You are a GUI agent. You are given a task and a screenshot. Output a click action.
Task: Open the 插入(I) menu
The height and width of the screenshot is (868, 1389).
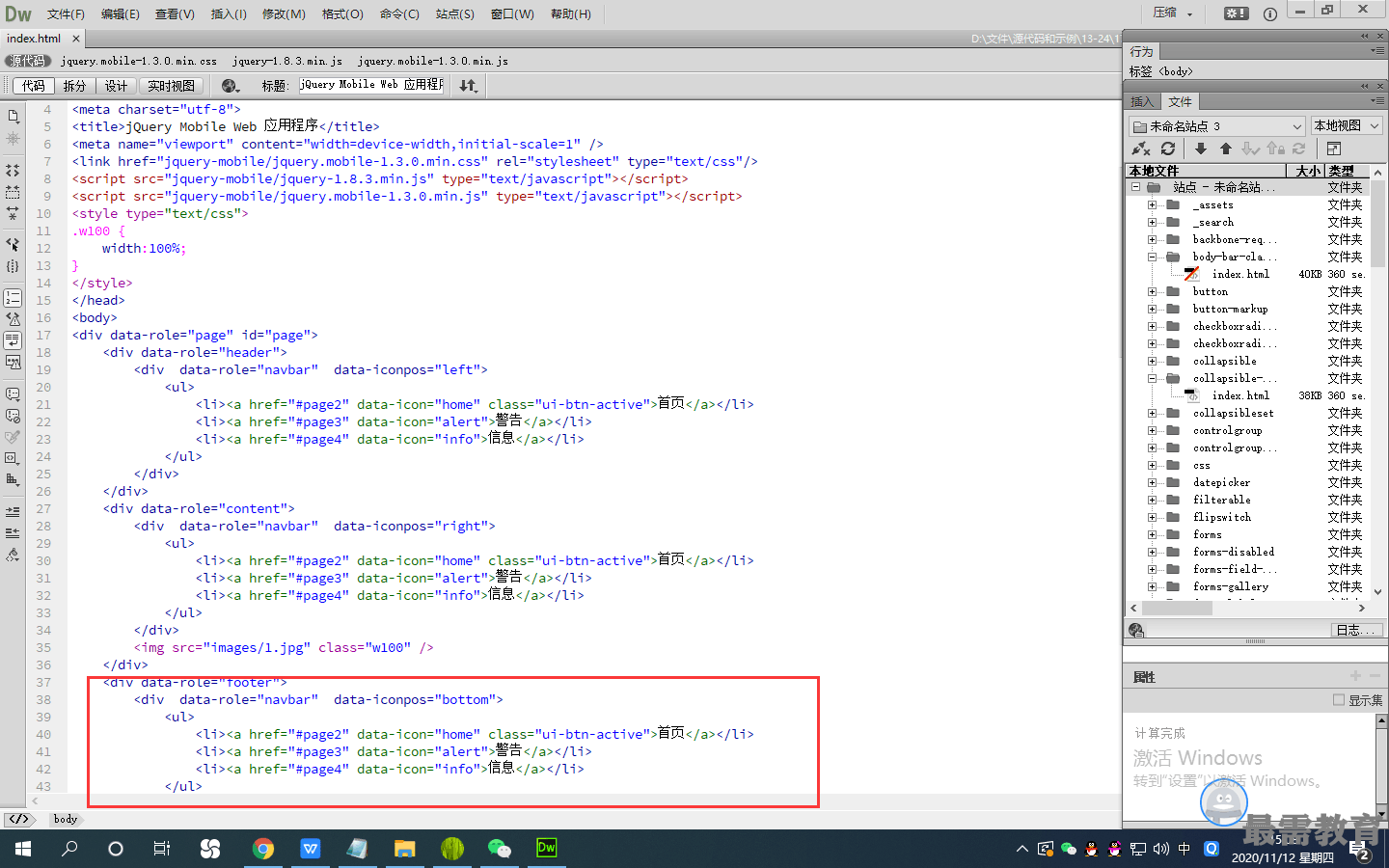tap(229, 14)
